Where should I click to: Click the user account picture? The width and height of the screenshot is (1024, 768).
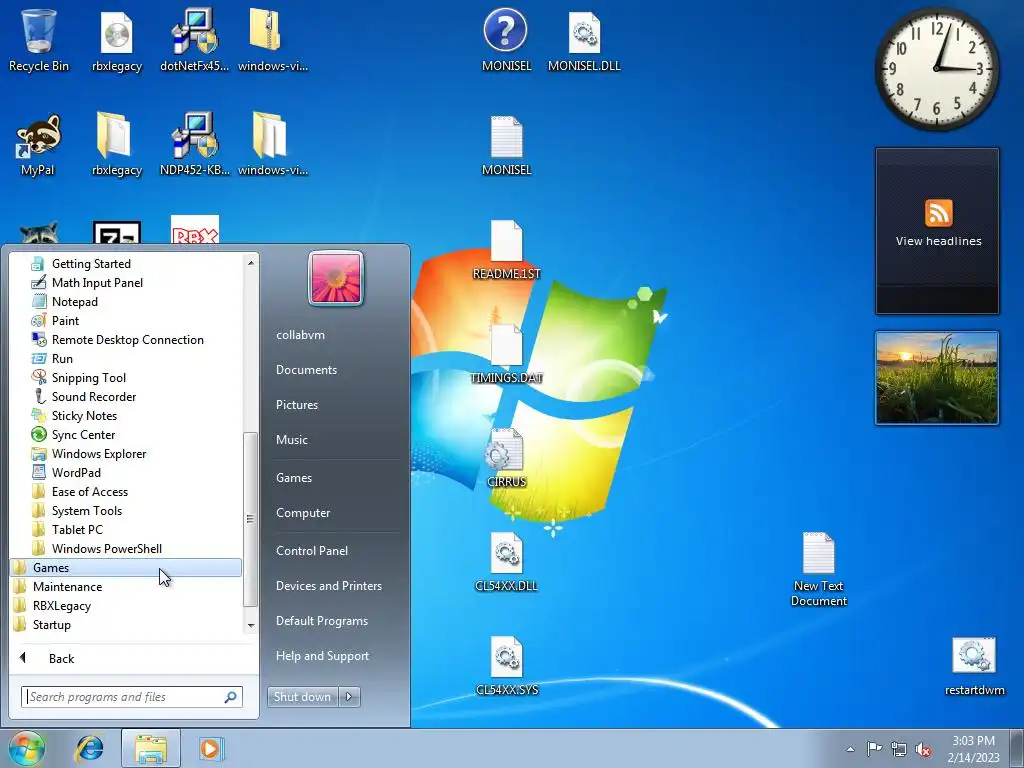pyautogui.click(x=336, y=278)
